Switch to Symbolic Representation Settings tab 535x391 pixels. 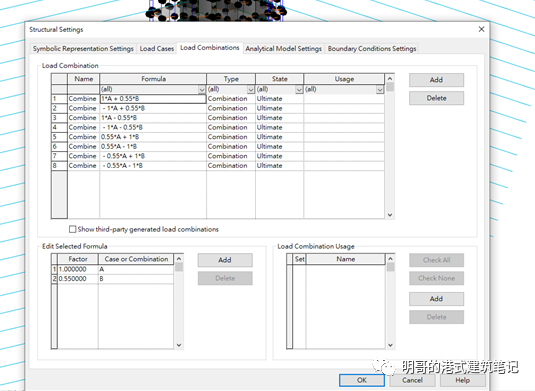click(83, 49)
